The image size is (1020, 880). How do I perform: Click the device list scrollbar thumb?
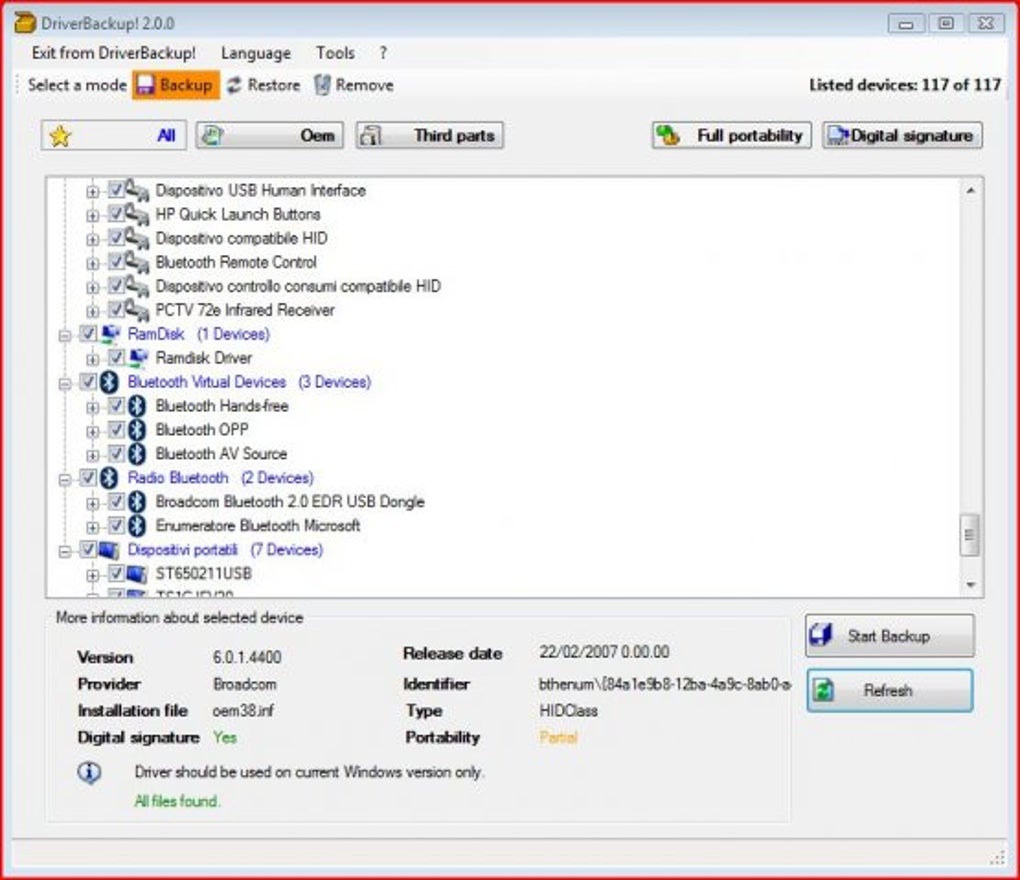pos(970,535)
